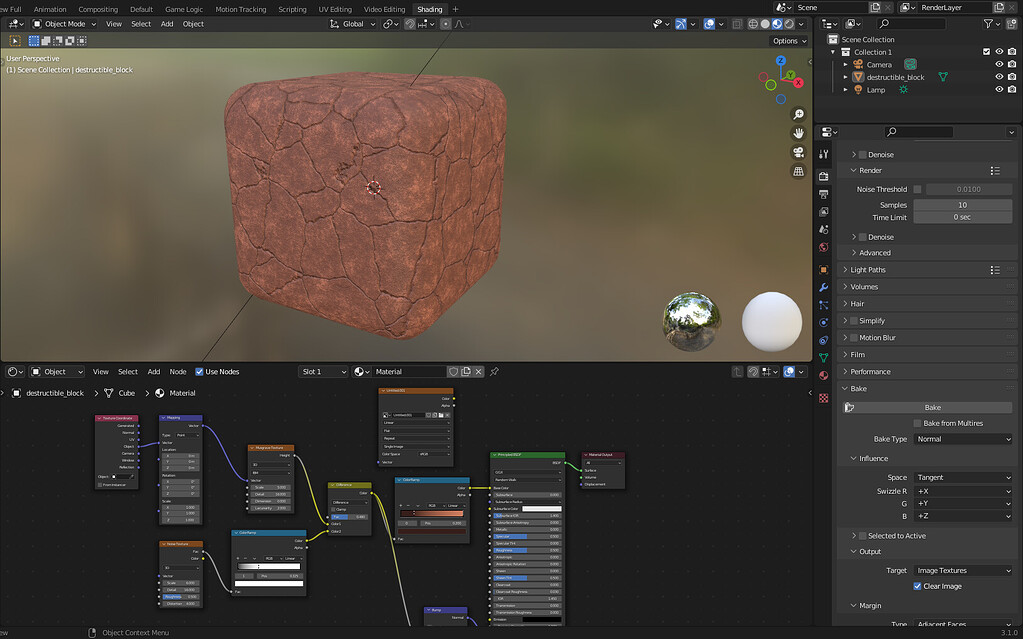Exclude Collection 1 from view layer
The width and height of the screenshot is (1023, 639).
986,52
